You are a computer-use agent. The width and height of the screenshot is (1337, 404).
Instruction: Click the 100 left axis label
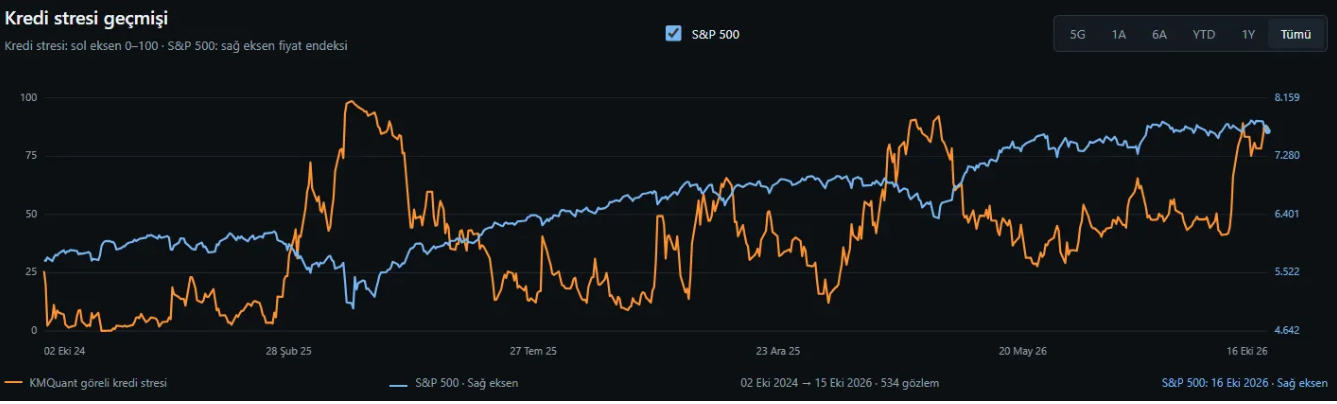(28, 97)
